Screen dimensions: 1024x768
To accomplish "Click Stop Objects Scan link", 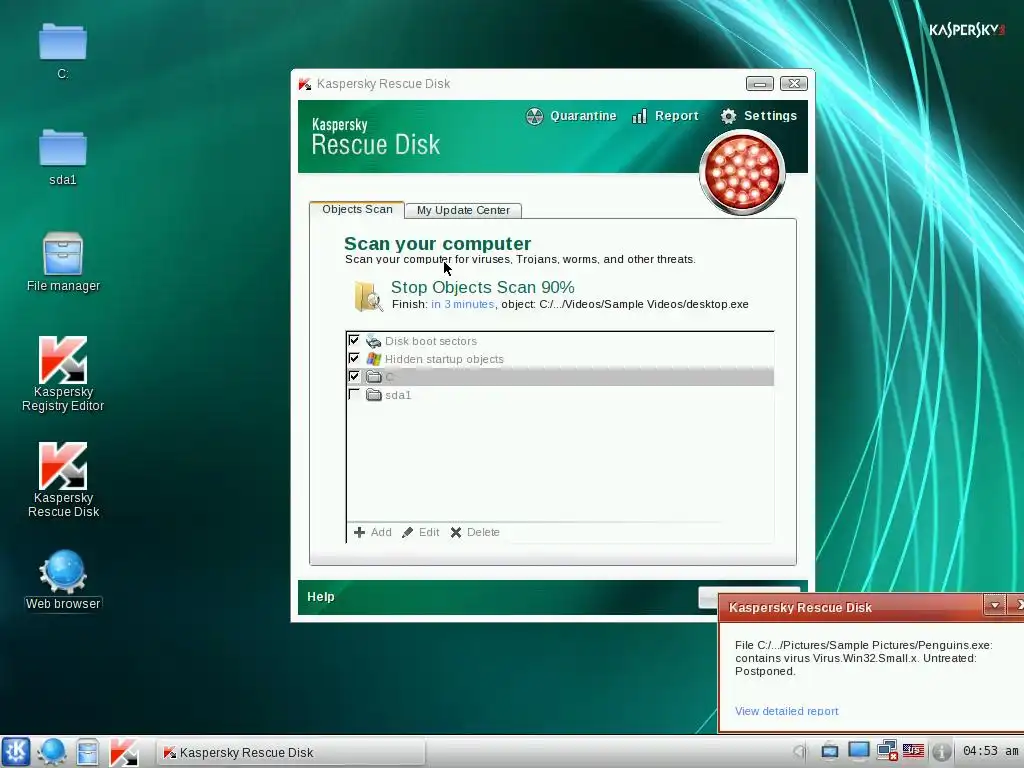I will (483, 287).
